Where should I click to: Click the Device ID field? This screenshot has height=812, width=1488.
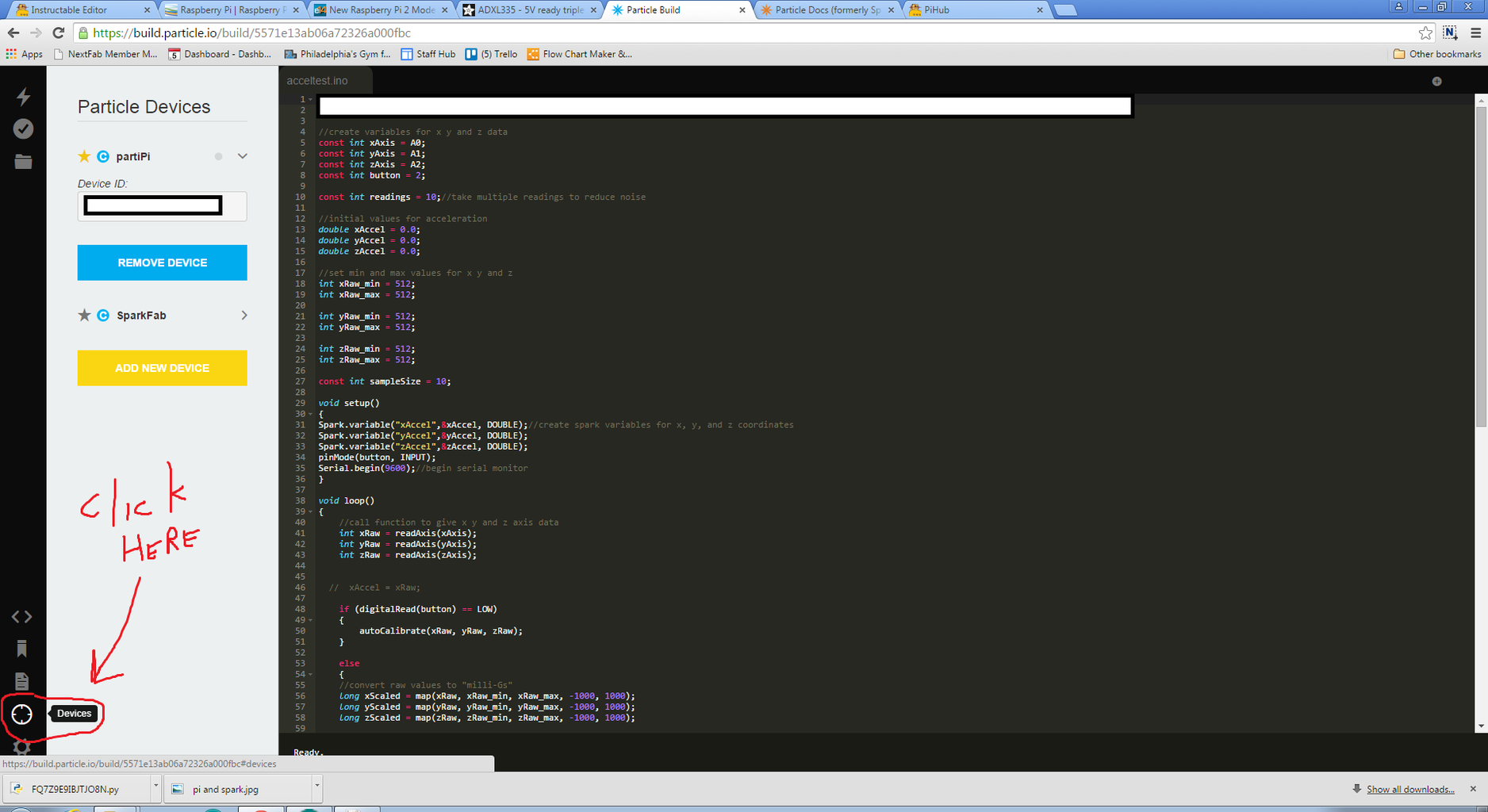[x=163, y=206]
